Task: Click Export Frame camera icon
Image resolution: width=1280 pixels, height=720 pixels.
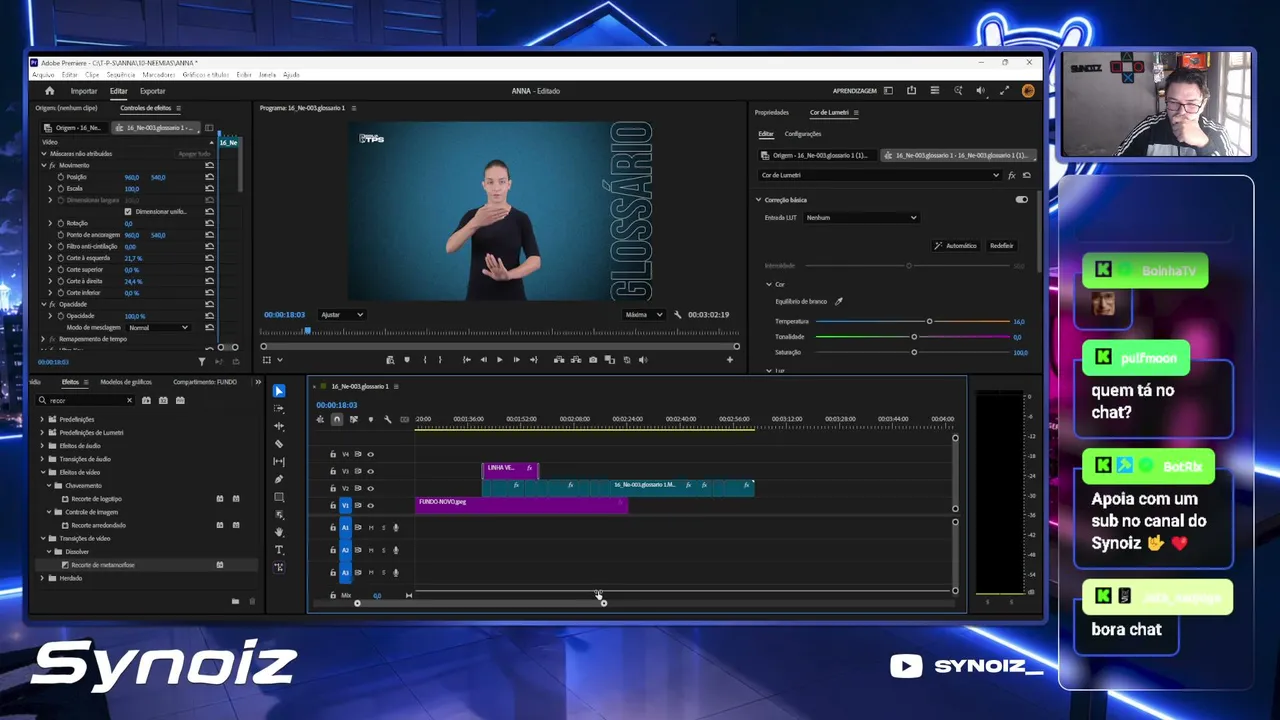Action: click(593, 360)
